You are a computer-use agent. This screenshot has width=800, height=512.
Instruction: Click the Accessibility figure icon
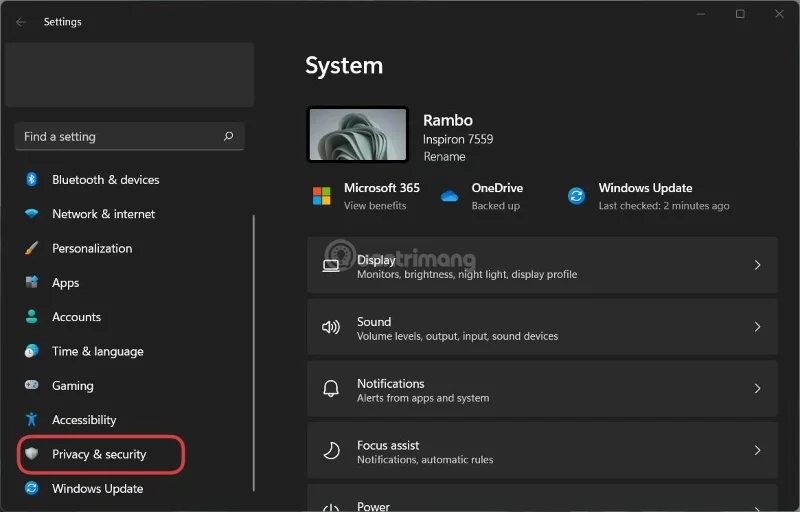pyautogui.click(x=31, y=419)
